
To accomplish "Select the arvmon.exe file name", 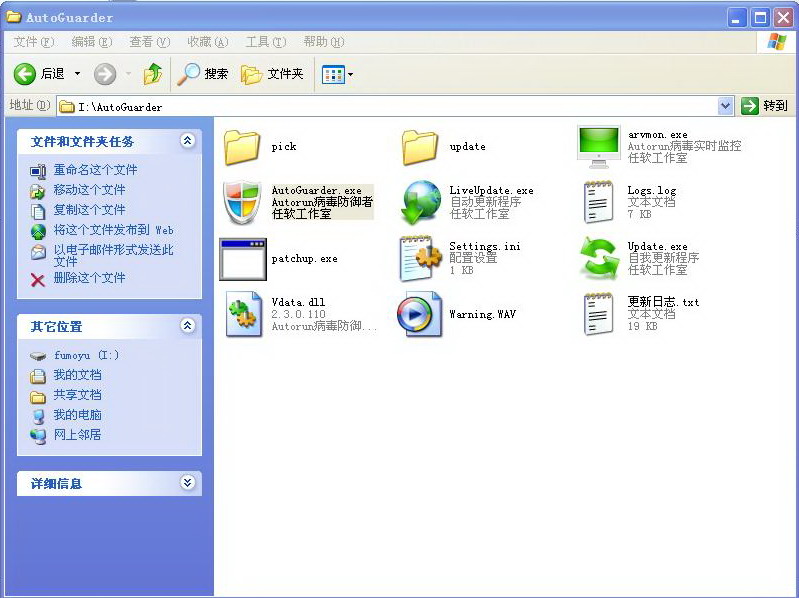I will tap(657, 135).
